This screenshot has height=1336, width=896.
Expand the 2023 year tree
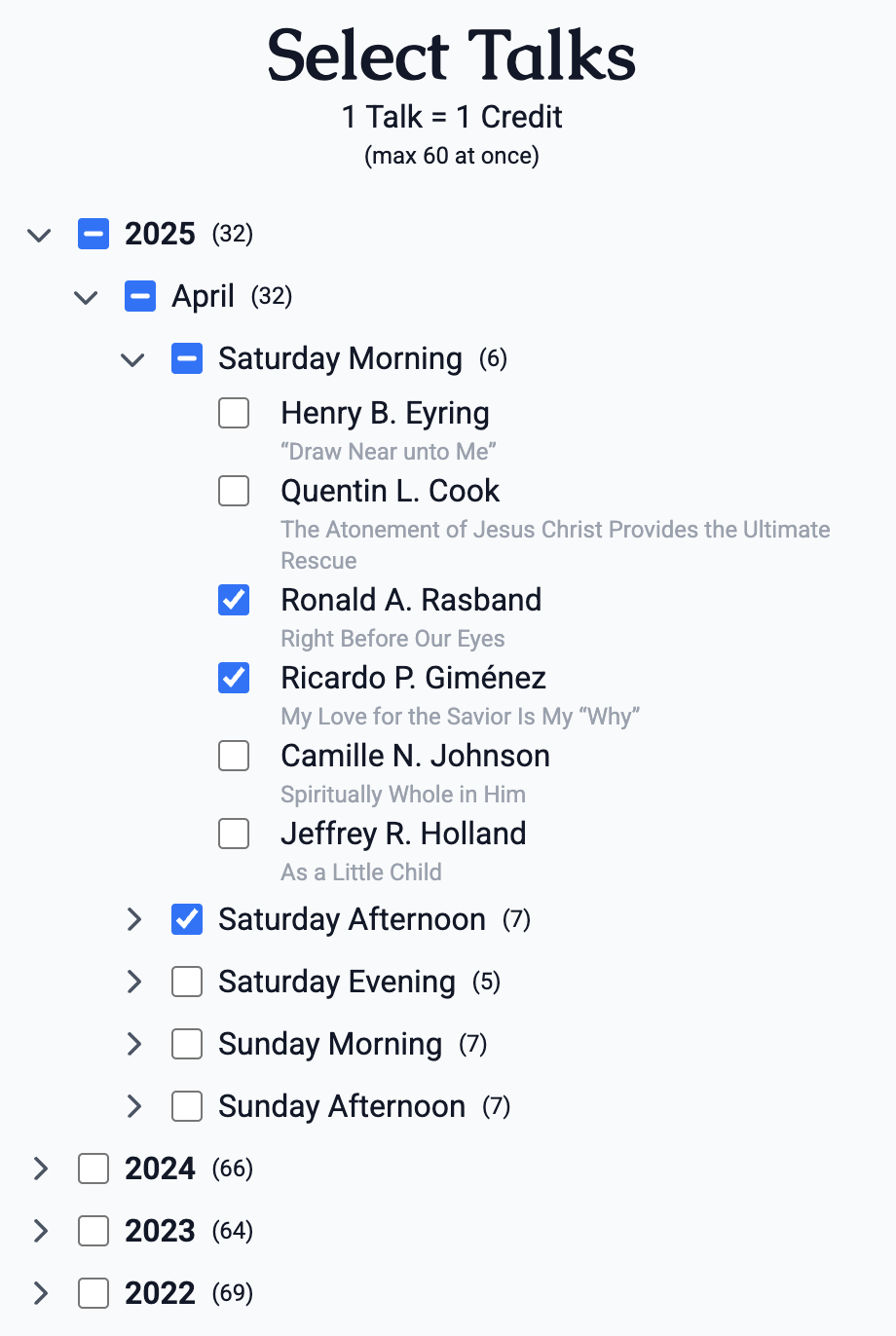pos(40,1231)
